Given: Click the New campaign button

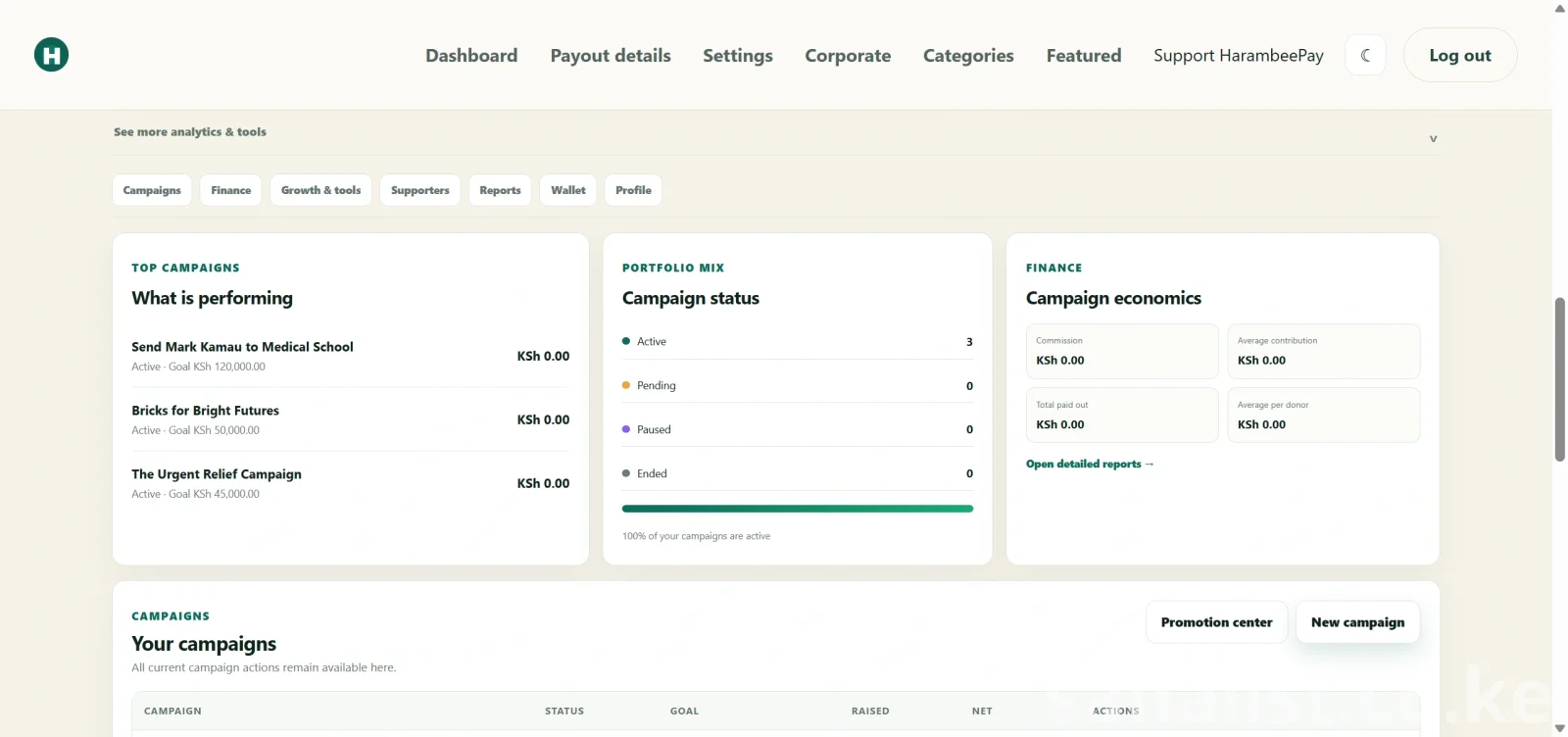Looking at the screenshot, I should 1358,622.
